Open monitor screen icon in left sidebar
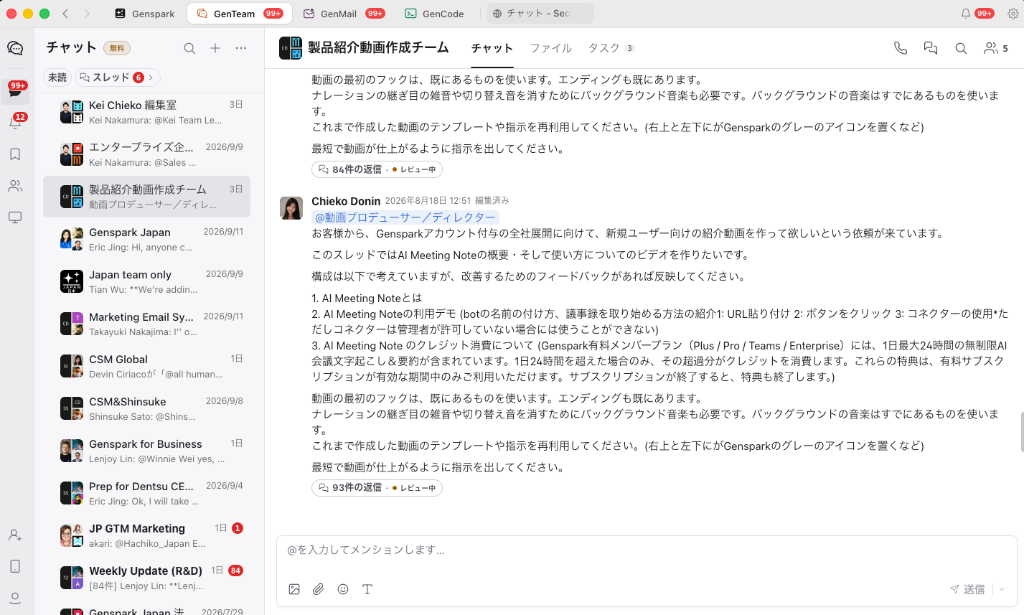 [15, 217]
